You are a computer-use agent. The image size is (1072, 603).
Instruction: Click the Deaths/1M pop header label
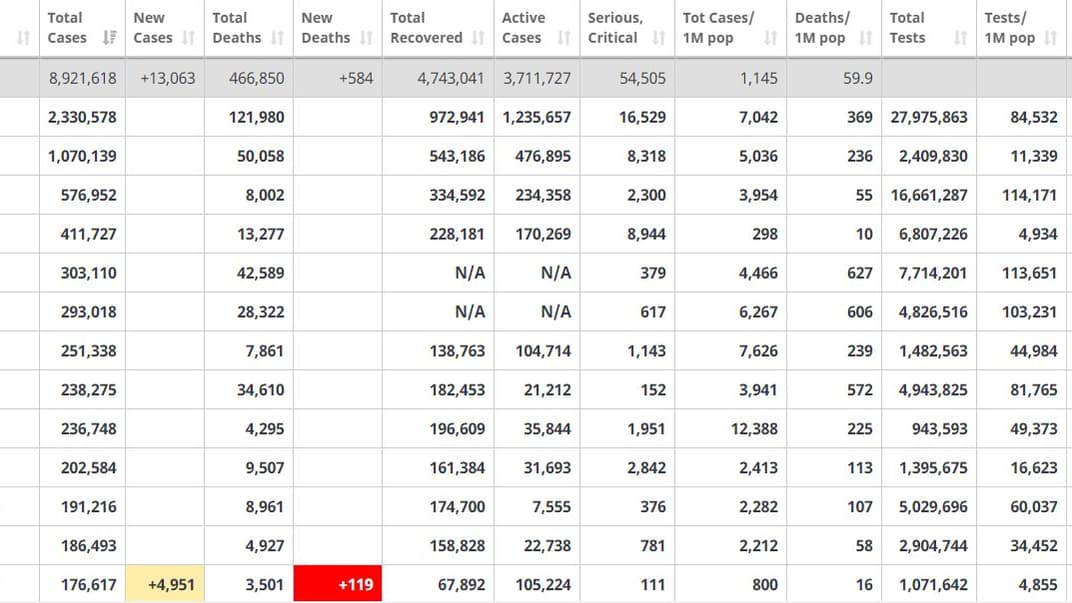pos(822,28)
